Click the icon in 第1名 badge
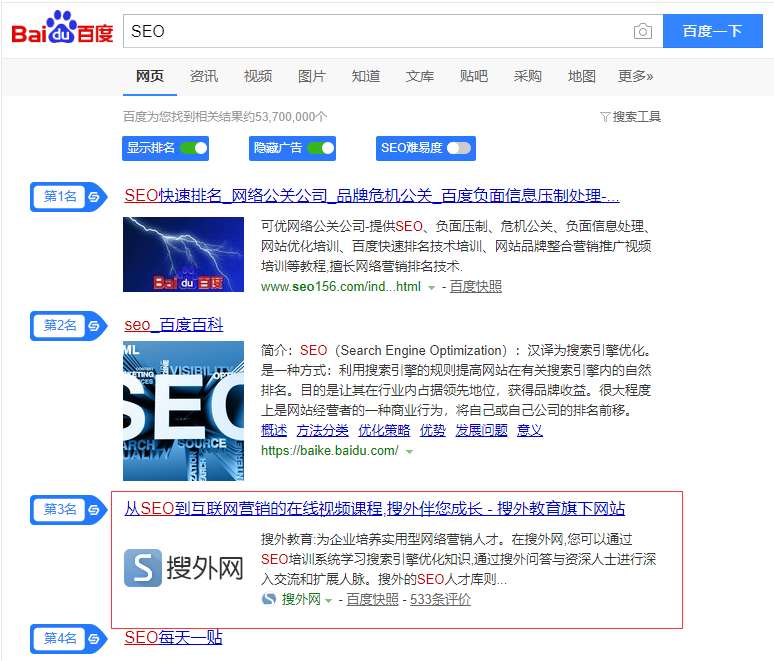The image size is (774, 661). 94,197
